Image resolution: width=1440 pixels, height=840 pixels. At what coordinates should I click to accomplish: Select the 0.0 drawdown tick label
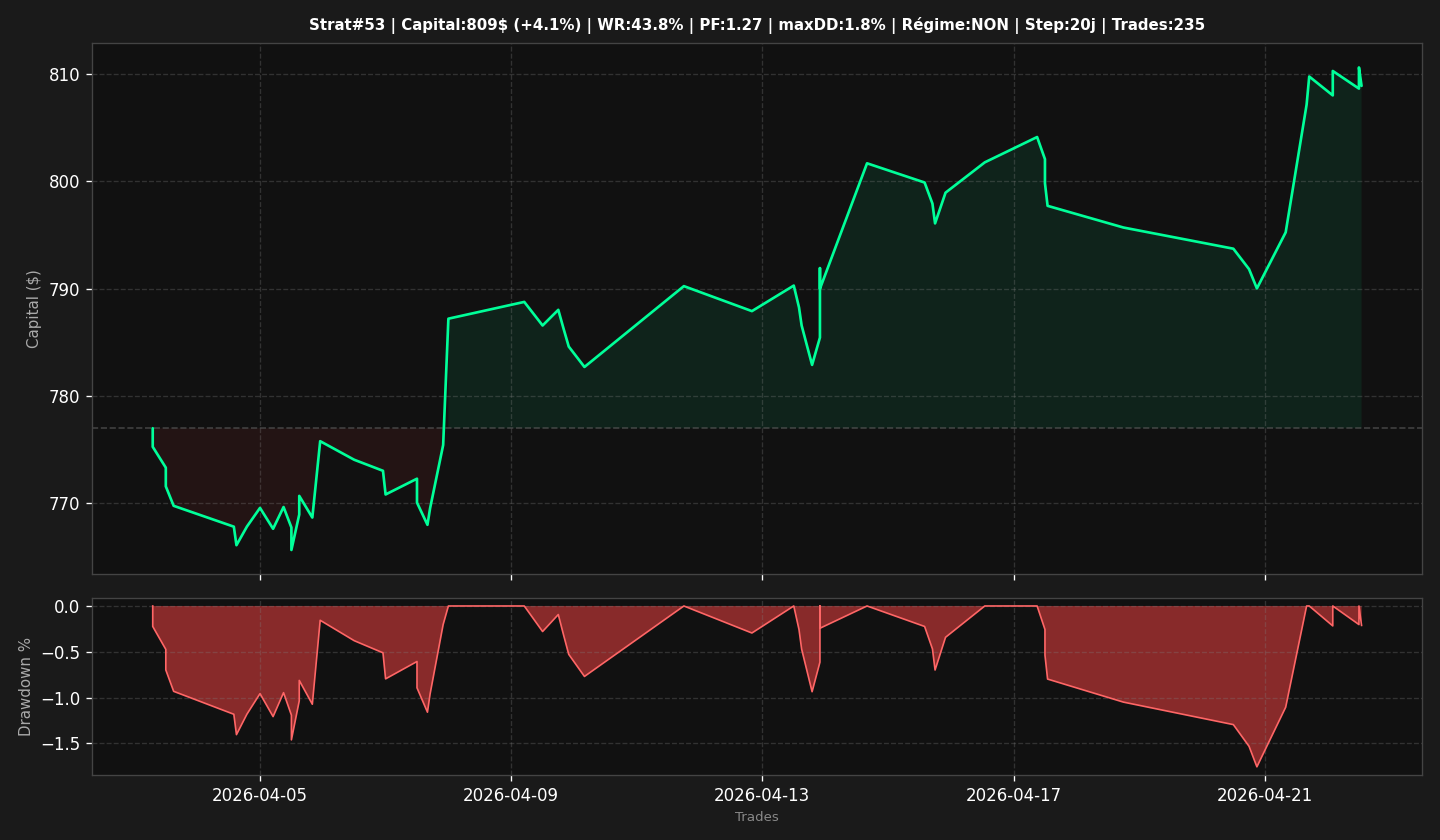pyautogui.click(x=66, y=607)
